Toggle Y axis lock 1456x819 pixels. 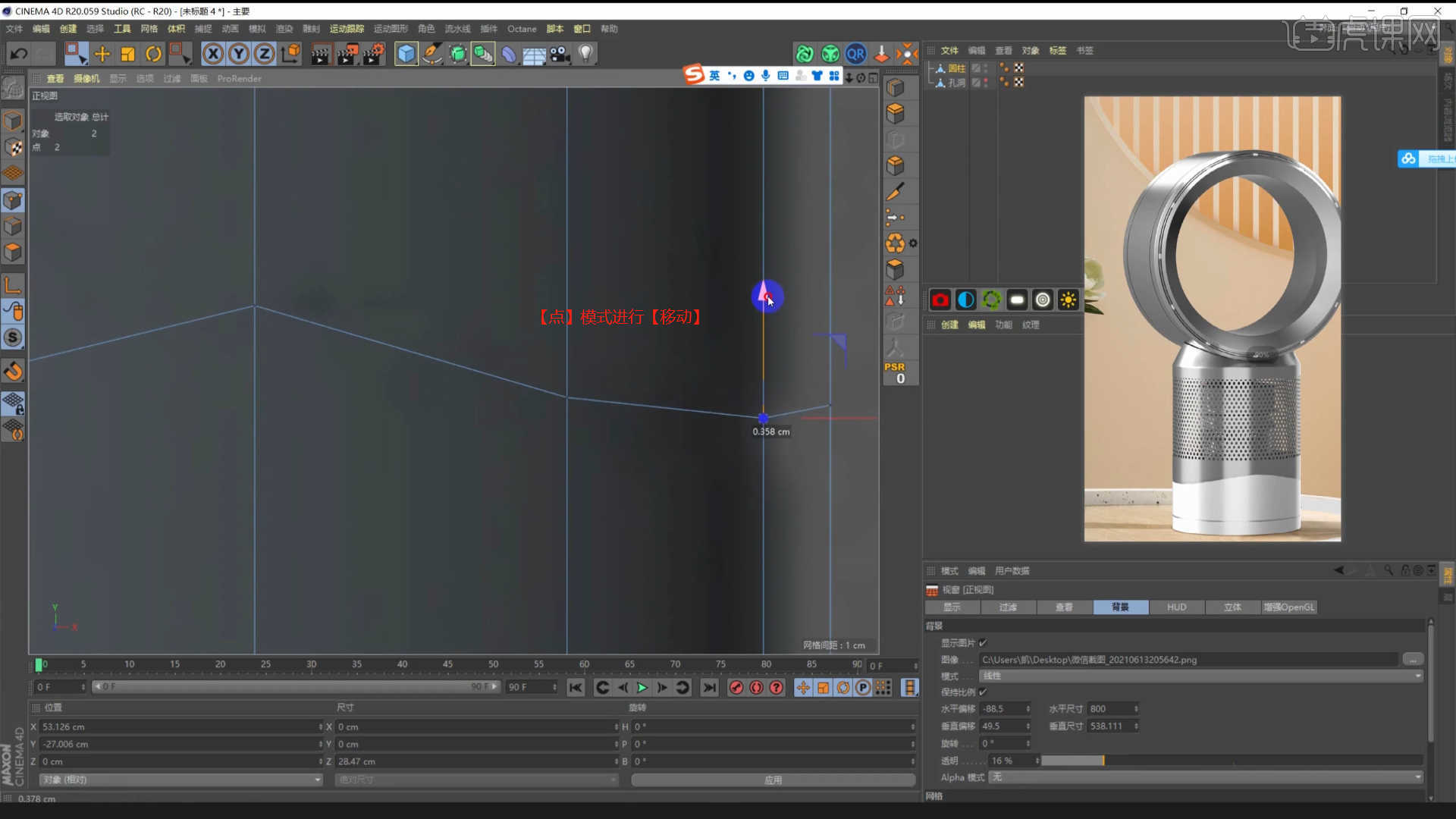point(239,54)
